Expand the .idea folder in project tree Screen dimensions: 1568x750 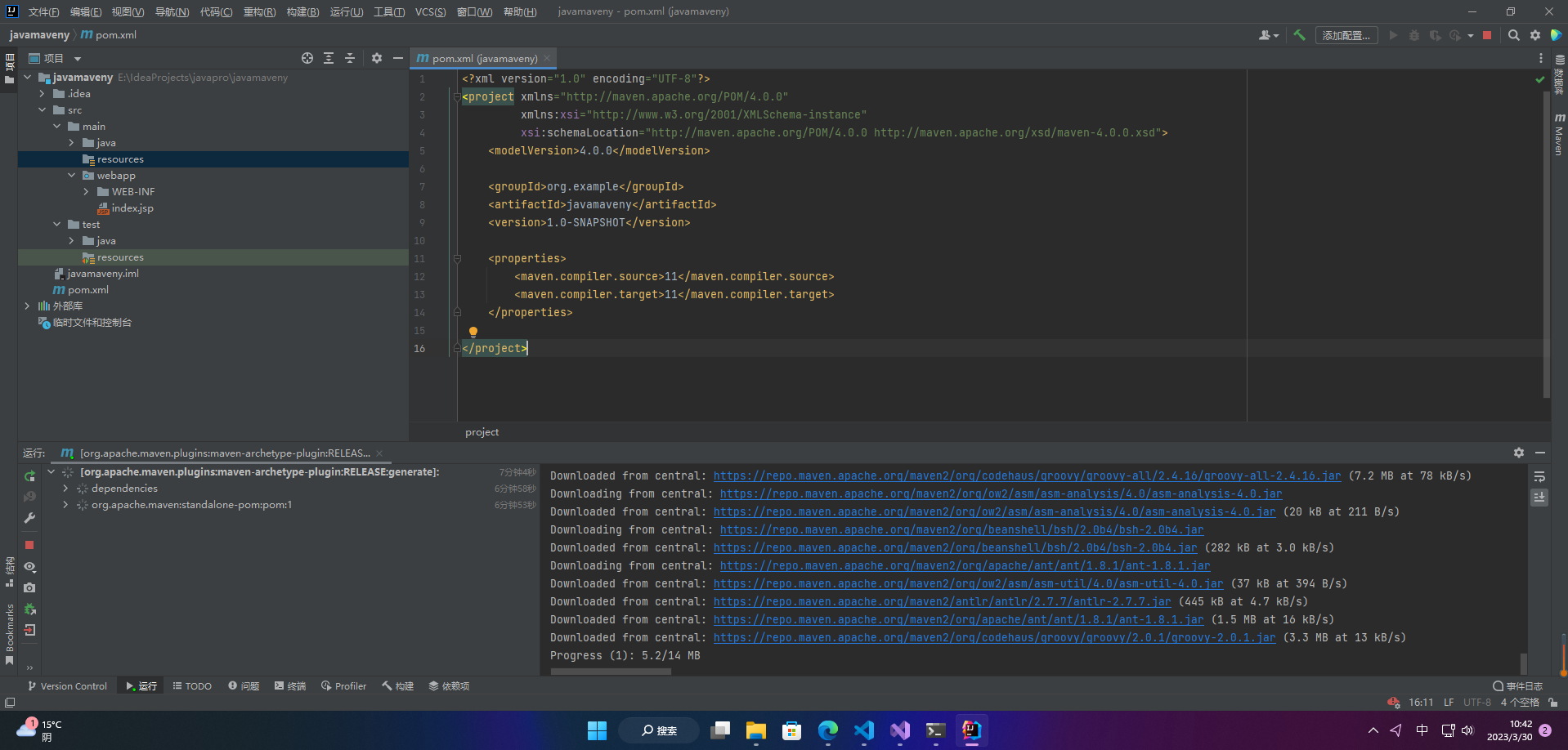pos(43,94)
